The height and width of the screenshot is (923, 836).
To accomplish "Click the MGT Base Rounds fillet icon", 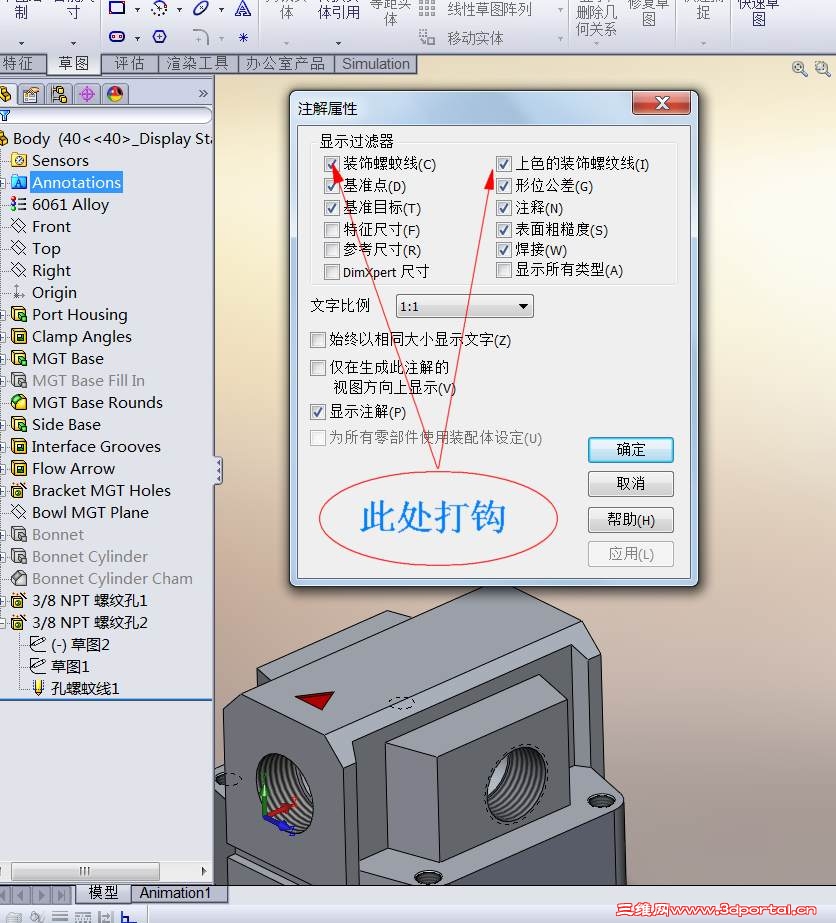I will [19, 402].
